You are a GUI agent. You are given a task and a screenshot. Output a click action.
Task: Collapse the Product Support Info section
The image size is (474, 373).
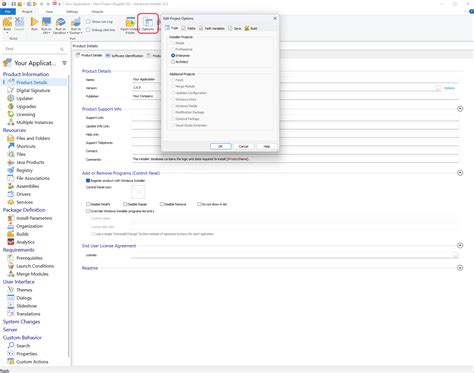coord(460,109)
